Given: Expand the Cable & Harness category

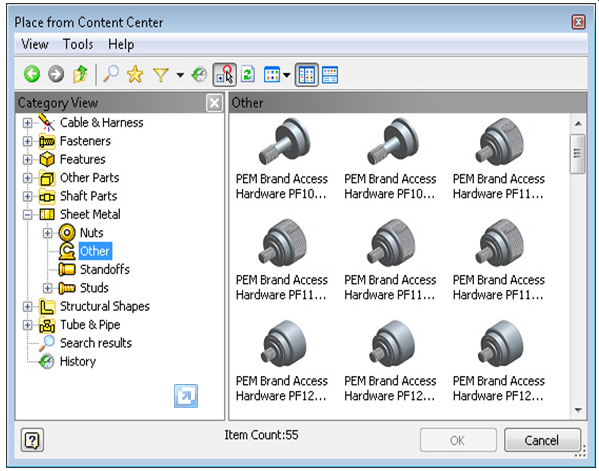Looking at the screenshot, I should pyautogui.click(x=27, y=123).
